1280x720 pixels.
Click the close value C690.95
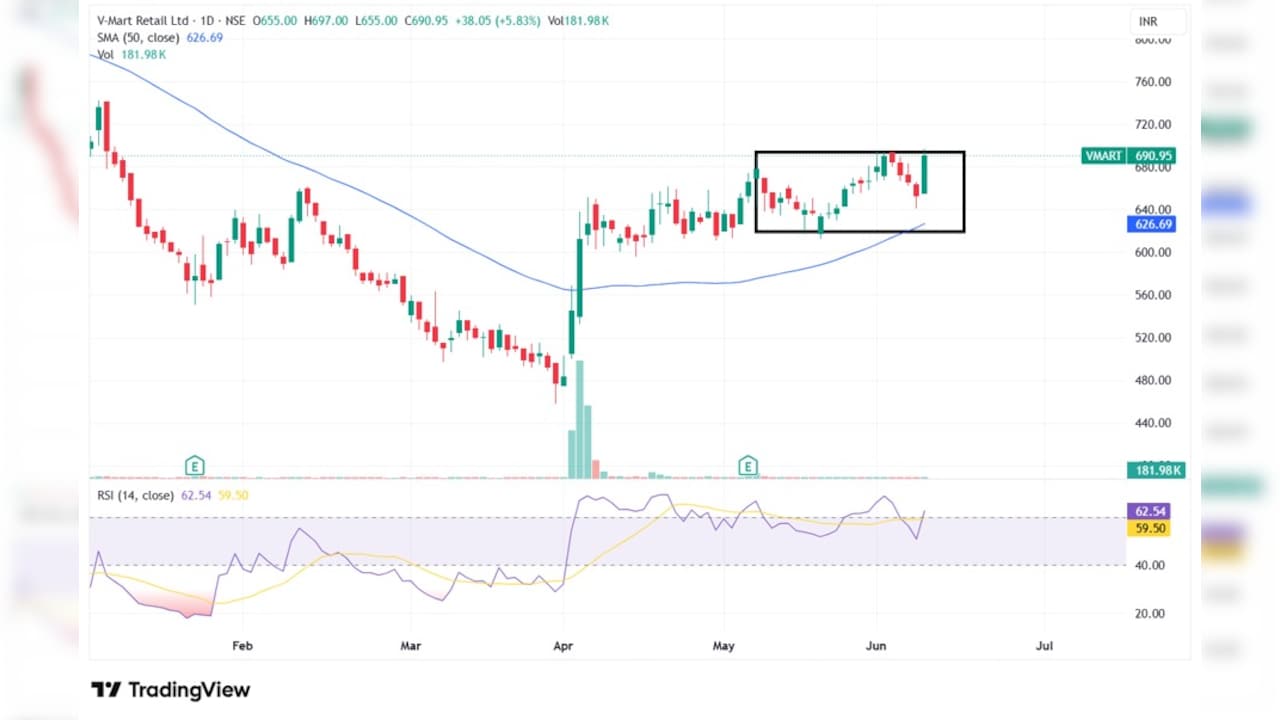click(427, 21)
